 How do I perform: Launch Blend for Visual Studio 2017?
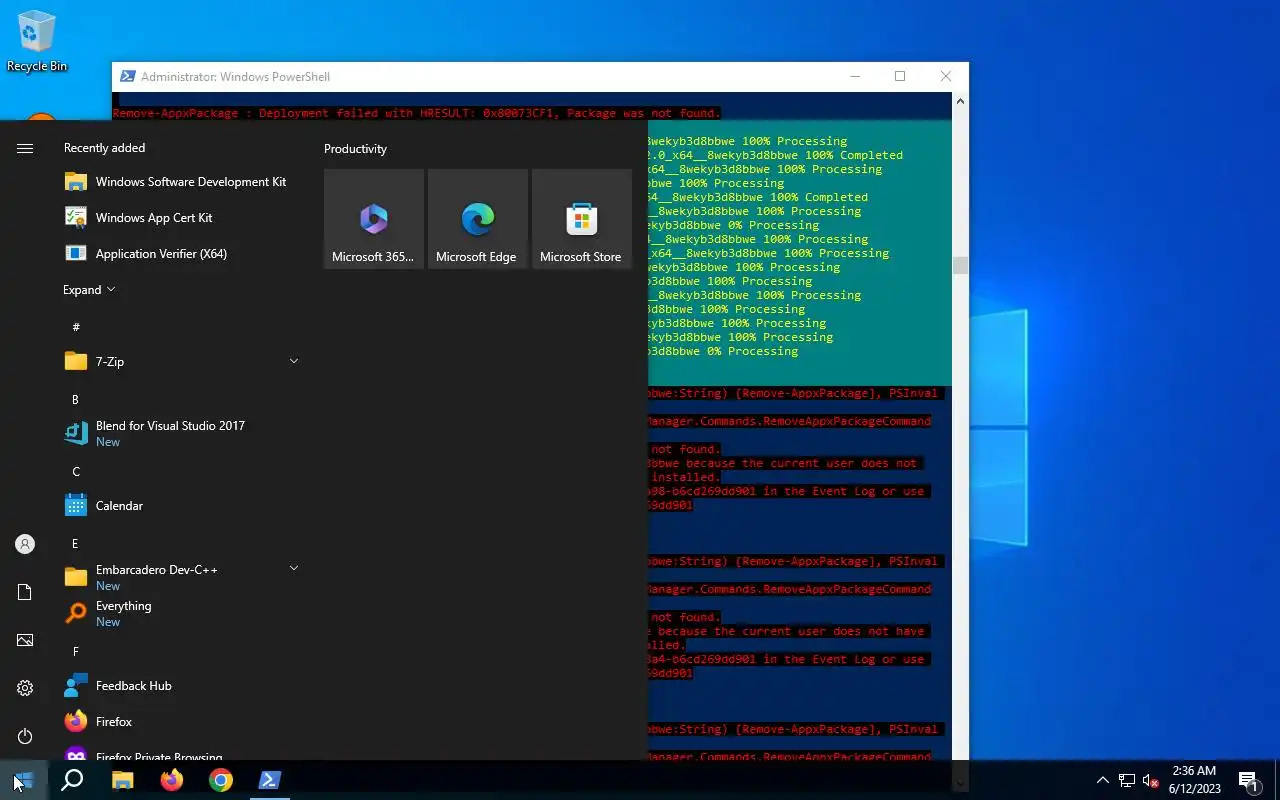(182, 433)
